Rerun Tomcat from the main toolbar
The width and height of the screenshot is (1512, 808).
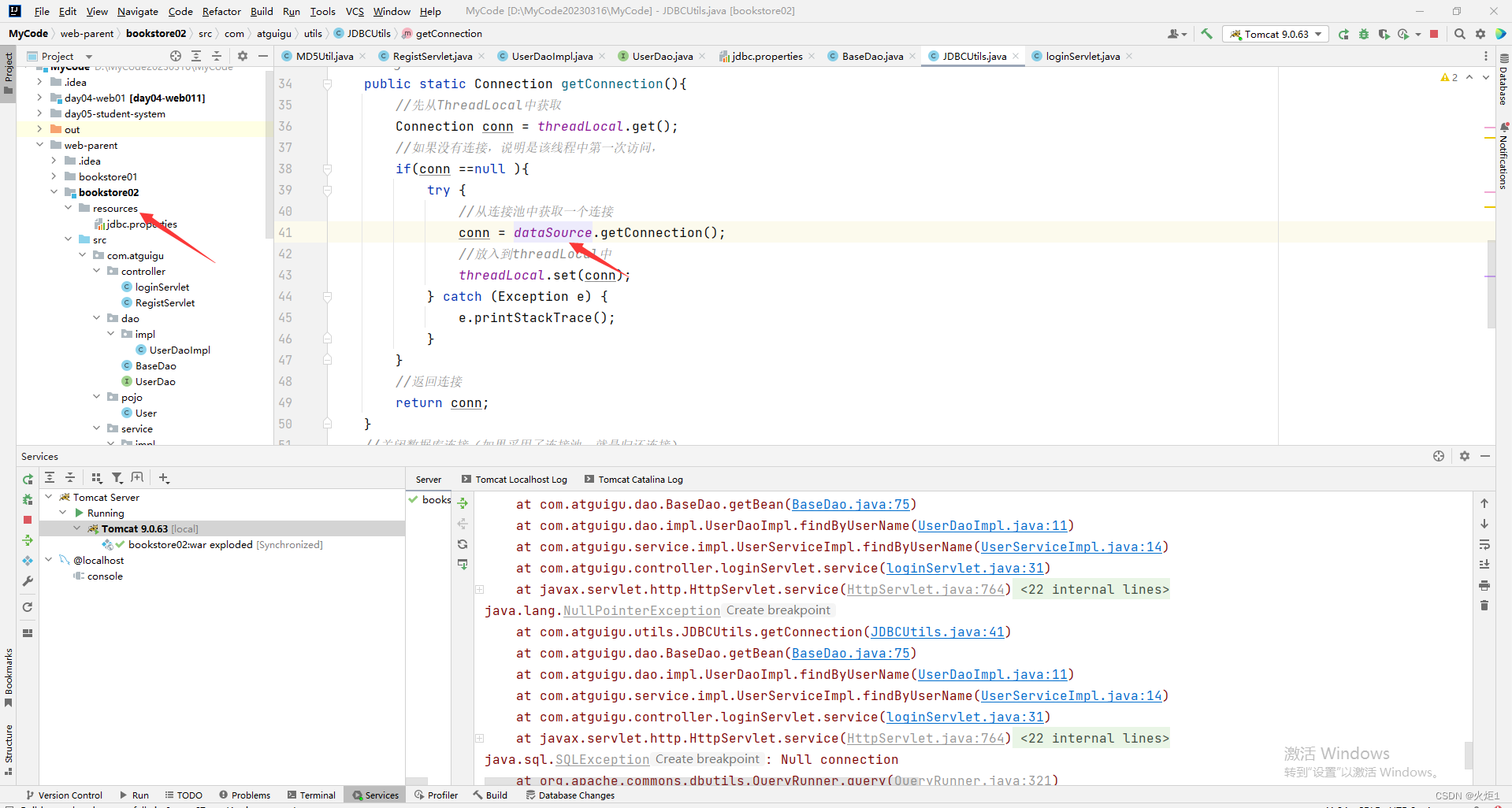pyautogui.click(x=1343, y=34)
